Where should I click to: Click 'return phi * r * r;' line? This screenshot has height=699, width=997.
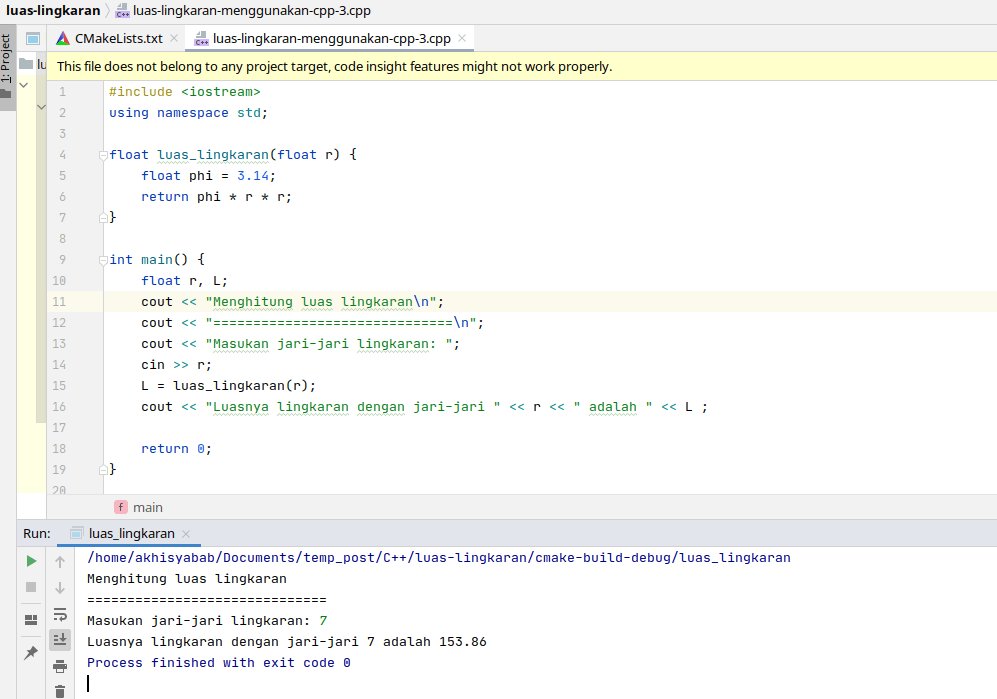(x=216, y=197)
